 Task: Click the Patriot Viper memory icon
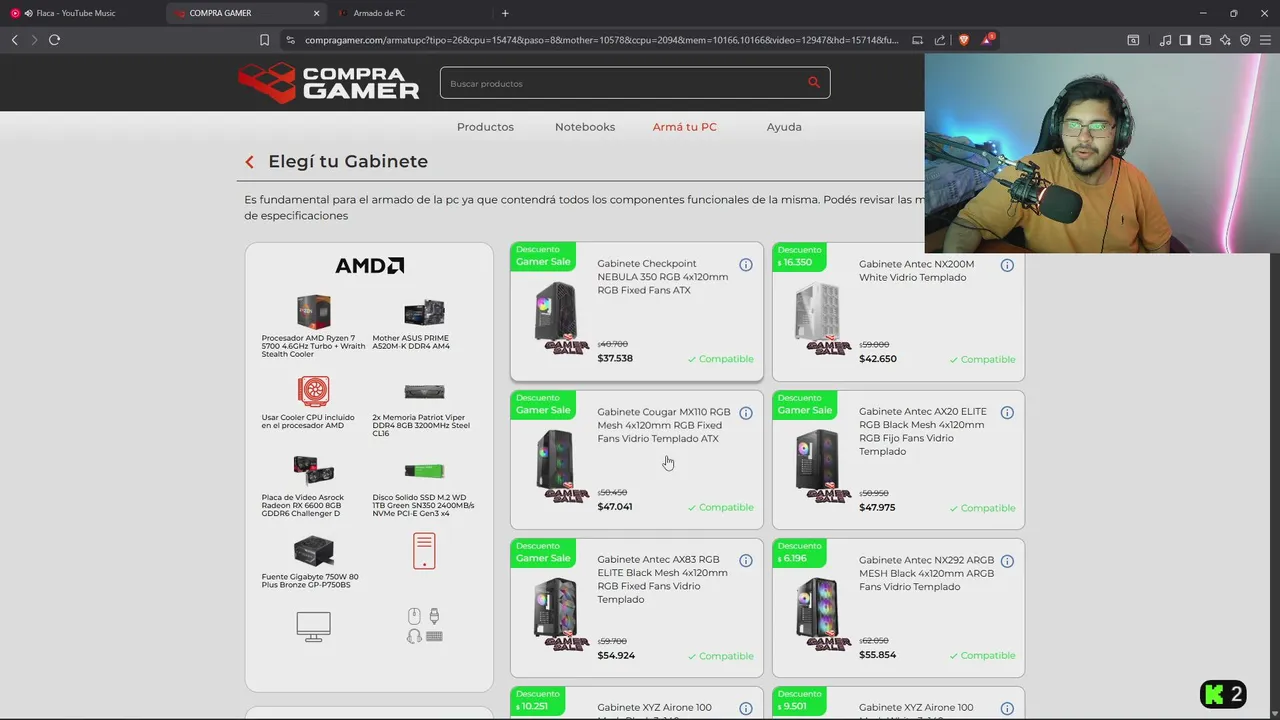point(424,392)
